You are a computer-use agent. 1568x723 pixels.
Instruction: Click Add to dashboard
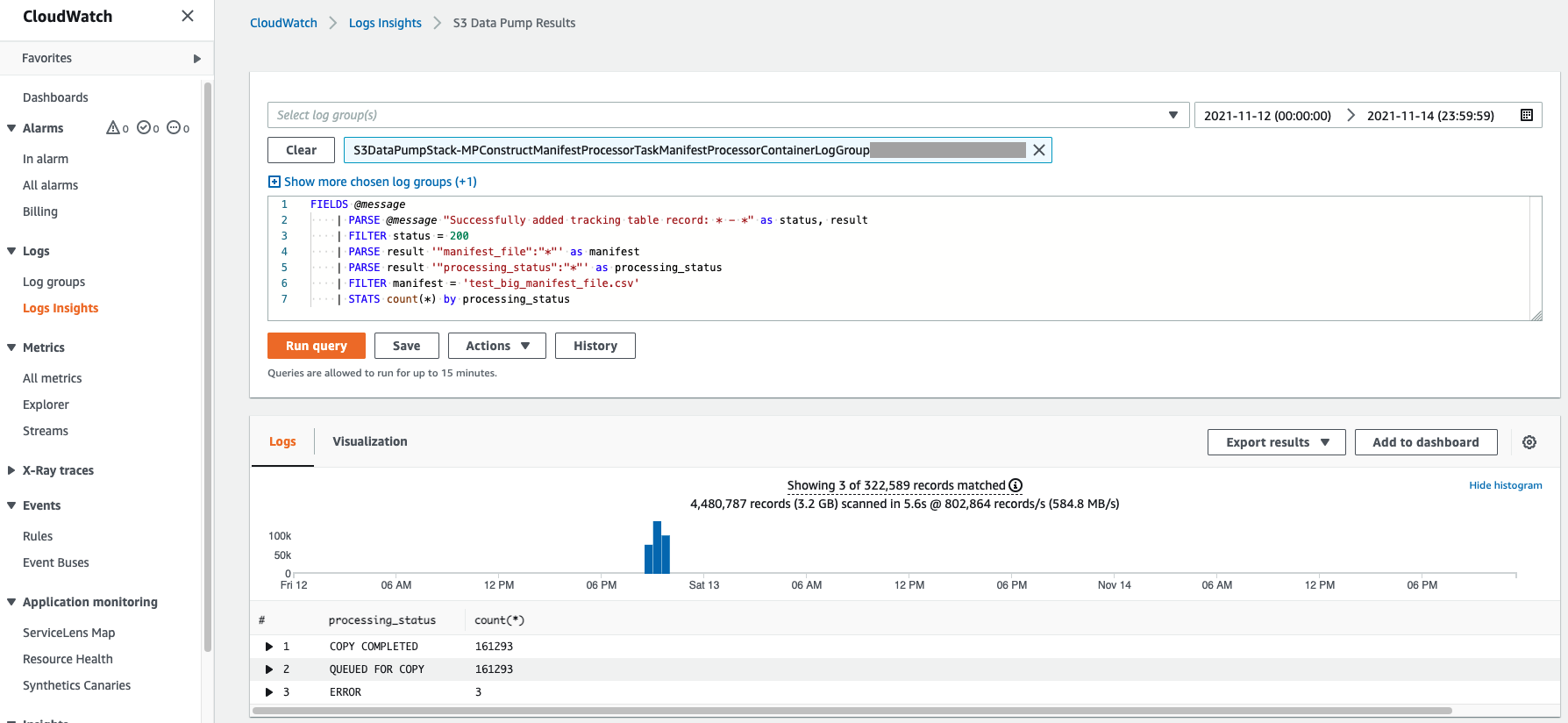[1426, 442]
